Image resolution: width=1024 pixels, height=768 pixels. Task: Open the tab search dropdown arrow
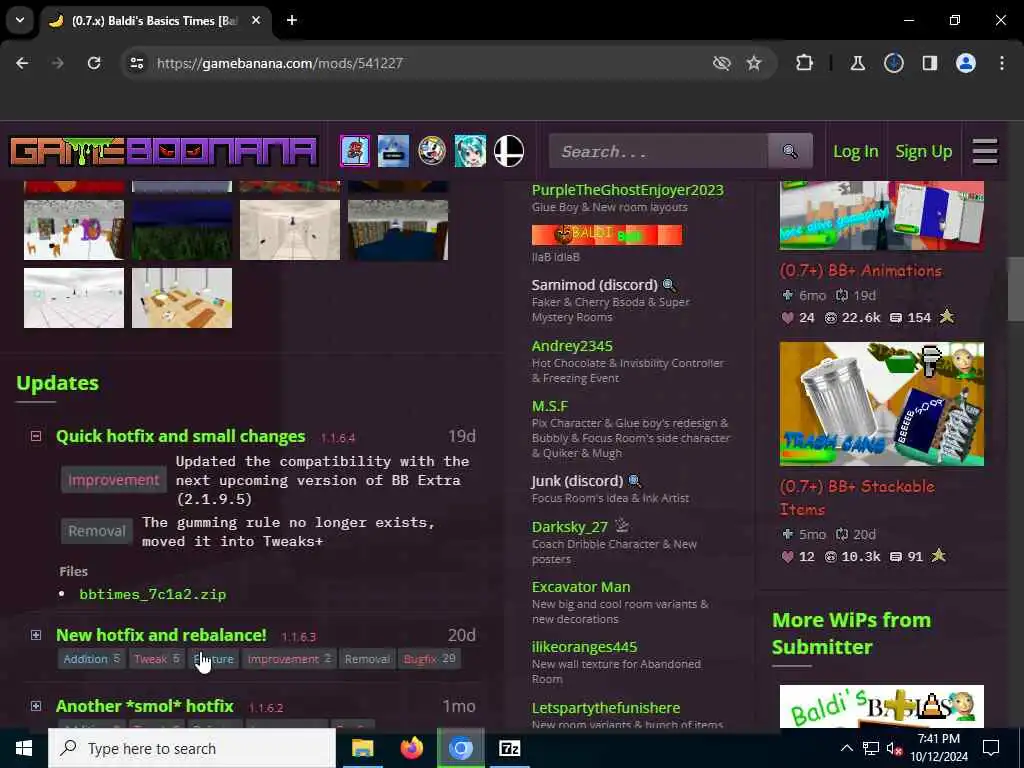click(x=20, y=20)
